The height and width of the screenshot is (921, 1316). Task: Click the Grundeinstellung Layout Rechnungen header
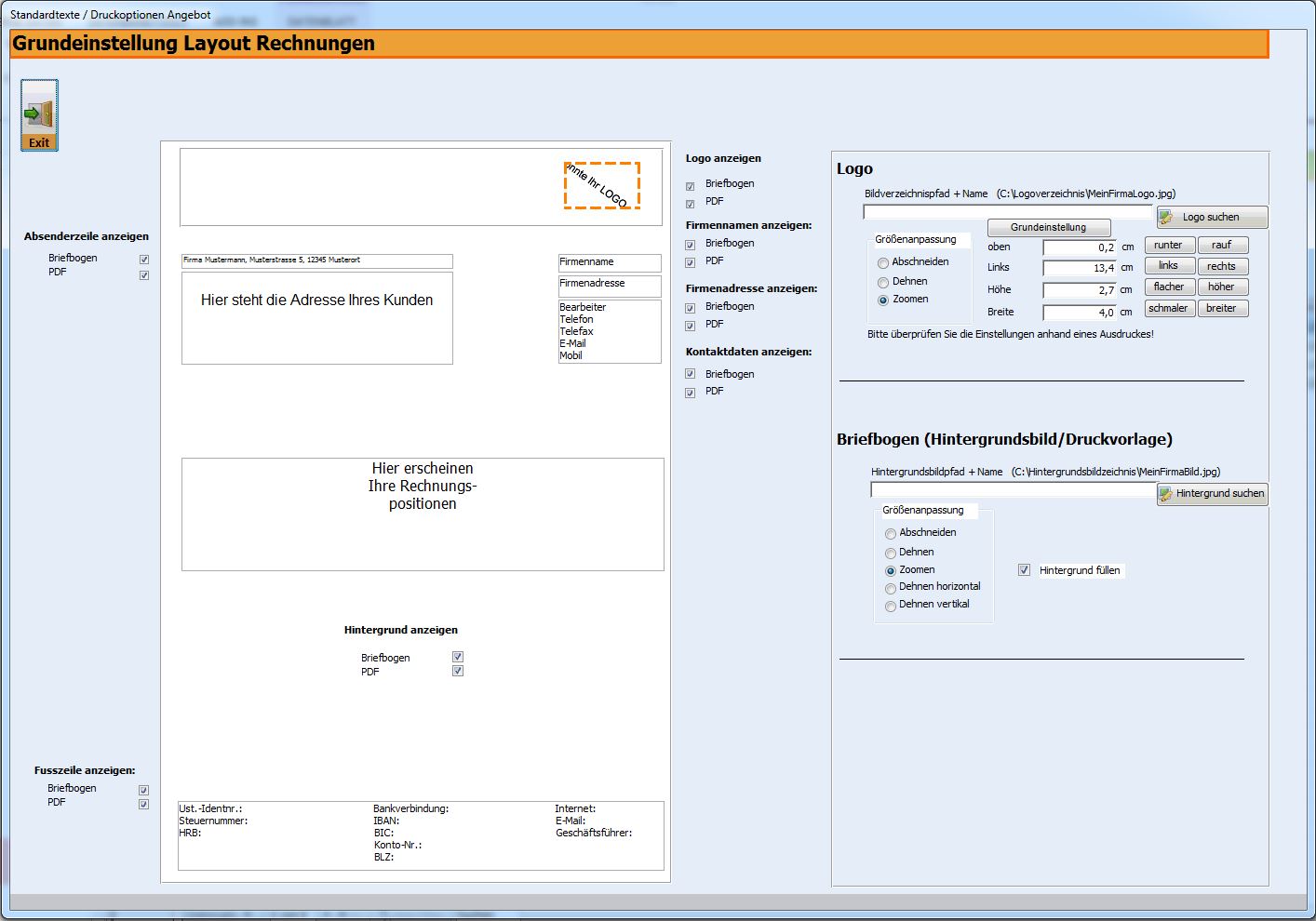pos(639,44)
